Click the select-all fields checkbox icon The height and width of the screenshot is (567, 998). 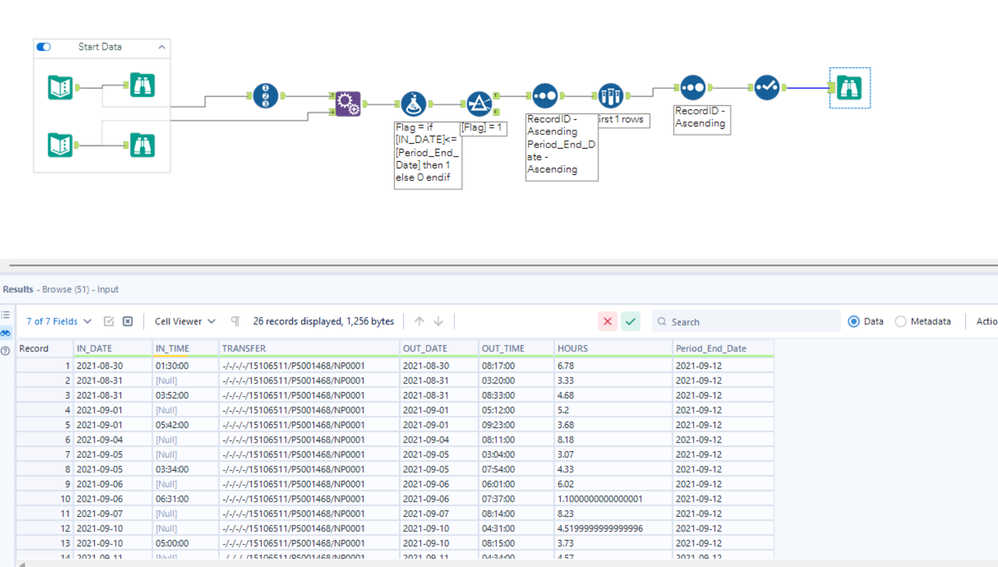point(109,321)
